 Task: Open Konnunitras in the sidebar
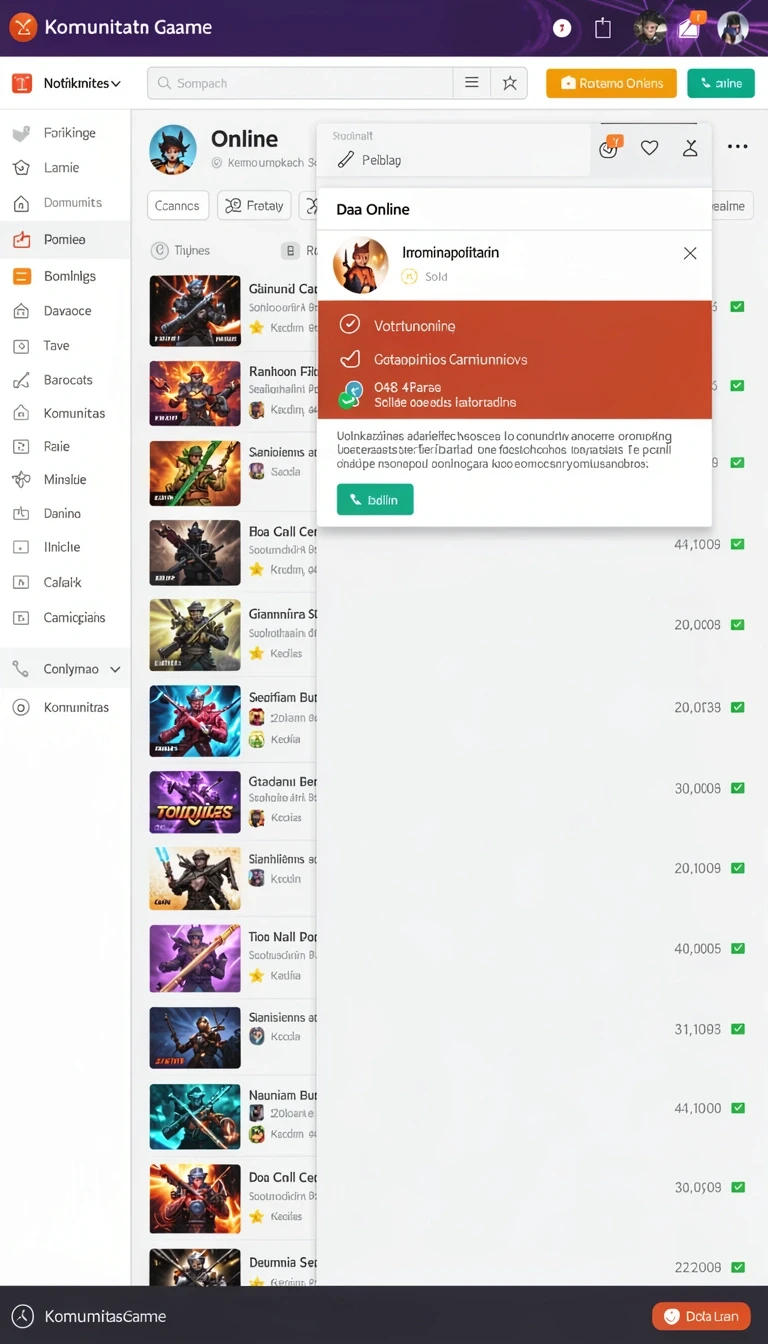coord(65,708)
